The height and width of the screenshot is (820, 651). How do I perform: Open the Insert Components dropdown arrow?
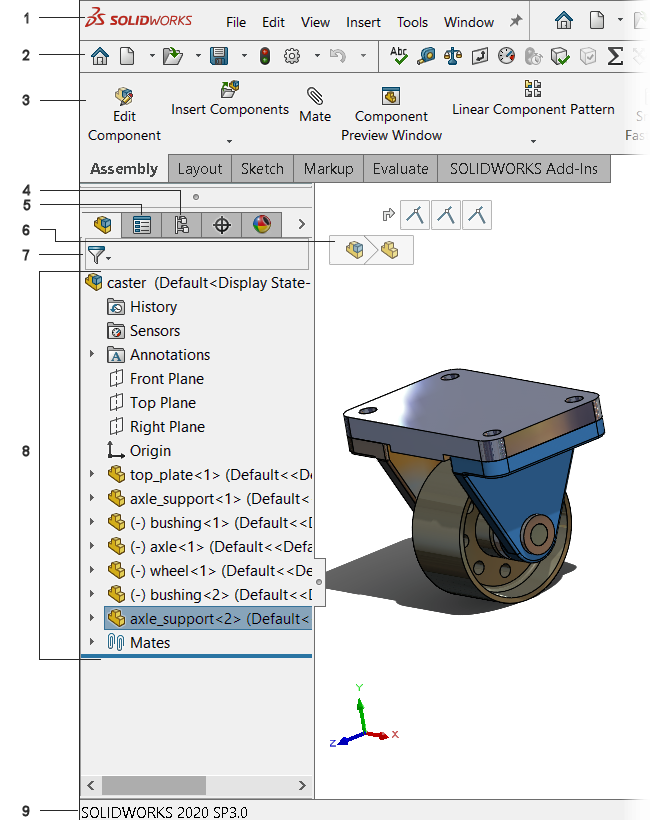pyautogui.click(x=229, y=141)
